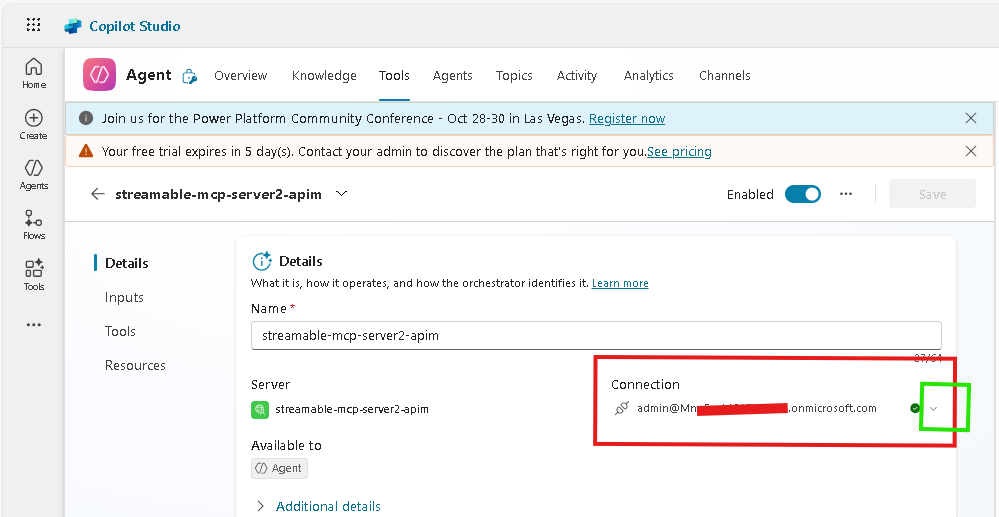Open the Create sidebar icon
This screenshot has width=999, height=517.
point(34,124)
